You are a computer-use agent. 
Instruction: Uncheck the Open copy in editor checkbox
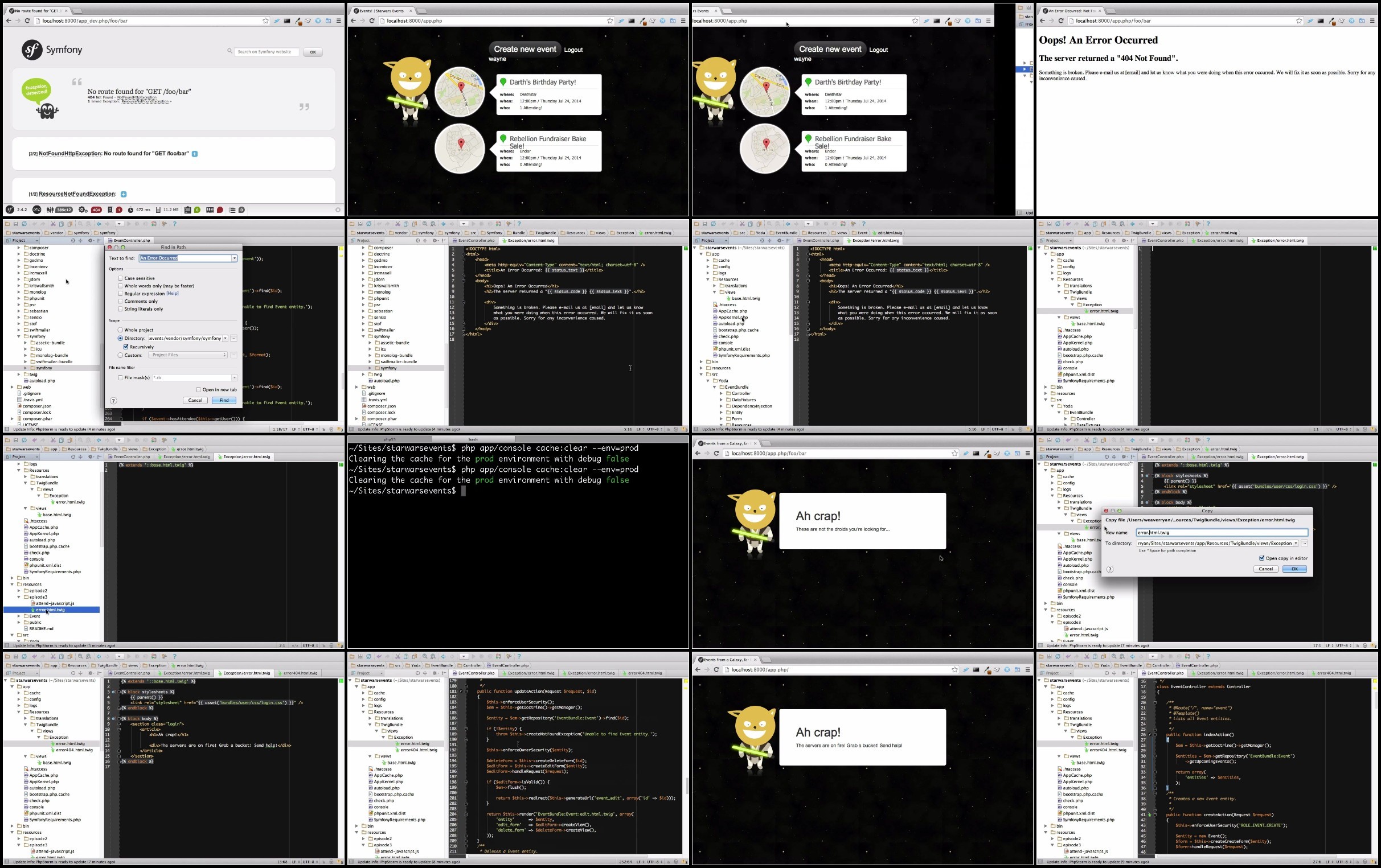[x=1262, y=558]
